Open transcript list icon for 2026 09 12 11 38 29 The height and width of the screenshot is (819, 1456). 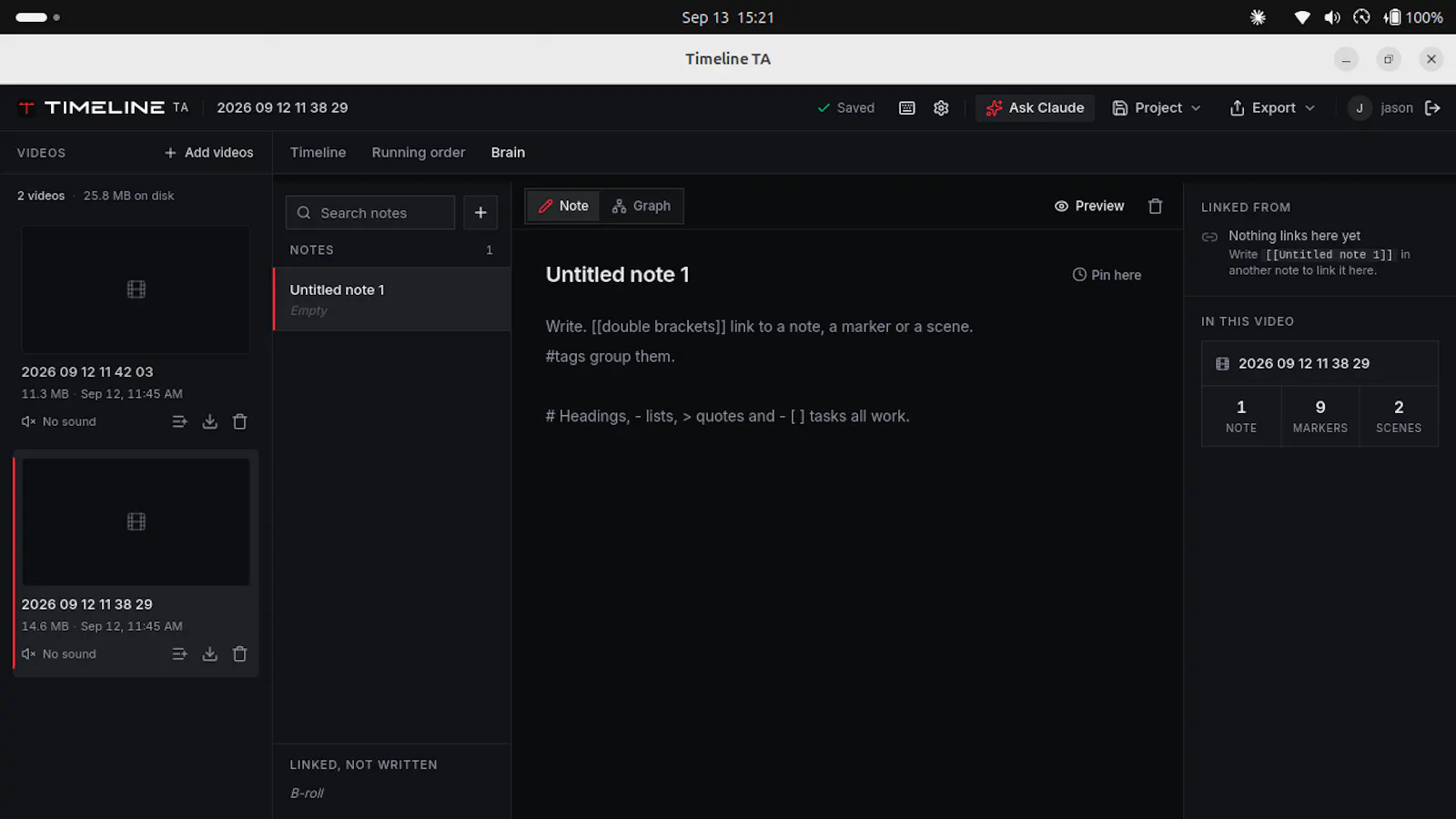(x=179, y=654)
